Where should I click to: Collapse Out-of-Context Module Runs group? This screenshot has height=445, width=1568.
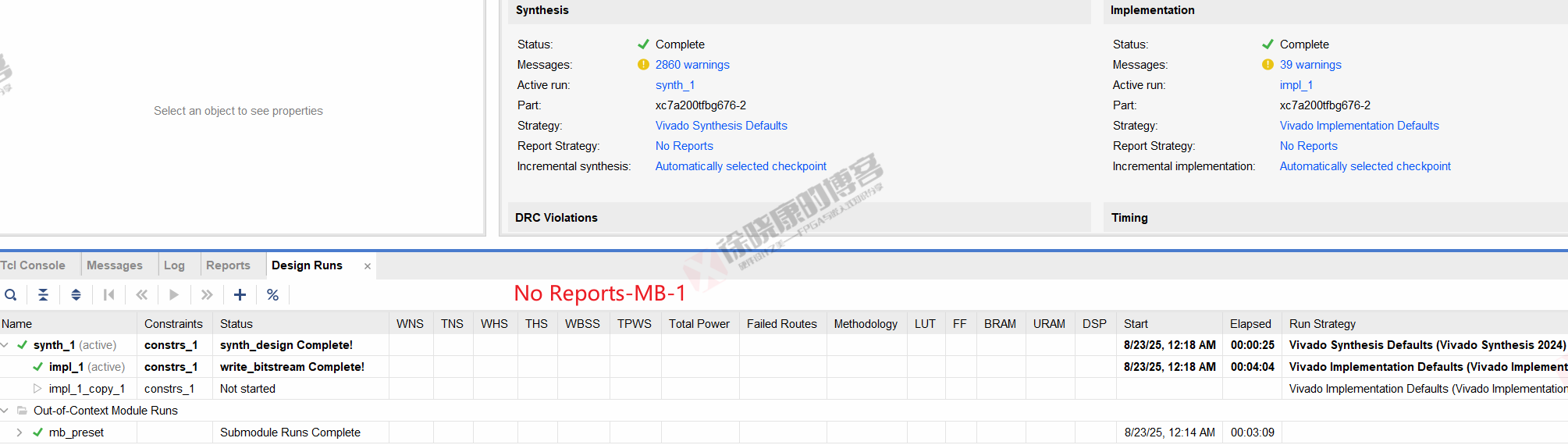[x=5, y=411]
